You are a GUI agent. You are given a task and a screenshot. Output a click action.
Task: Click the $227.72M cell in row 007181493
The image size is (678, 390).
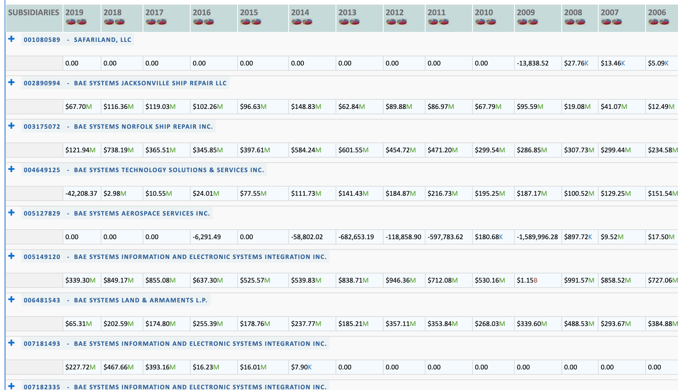click(82, 367)
